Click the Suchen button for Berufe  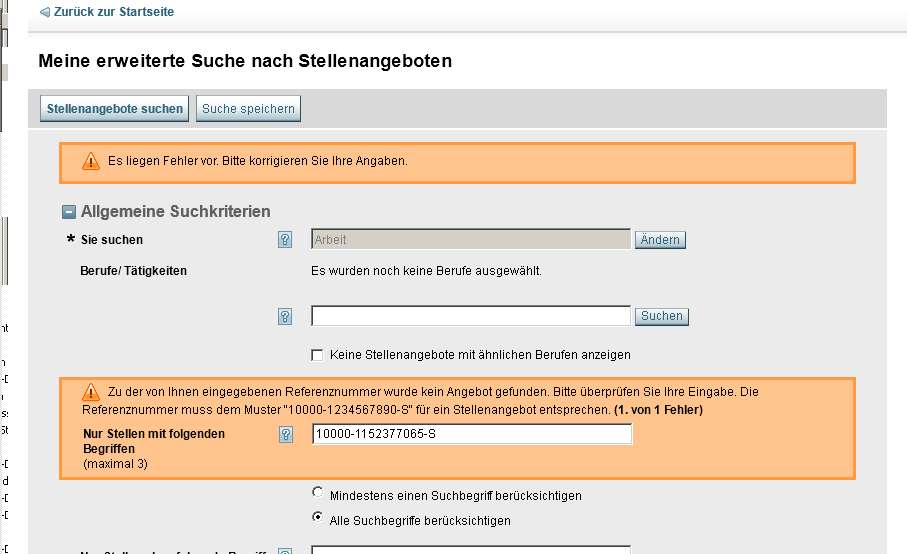661,316
